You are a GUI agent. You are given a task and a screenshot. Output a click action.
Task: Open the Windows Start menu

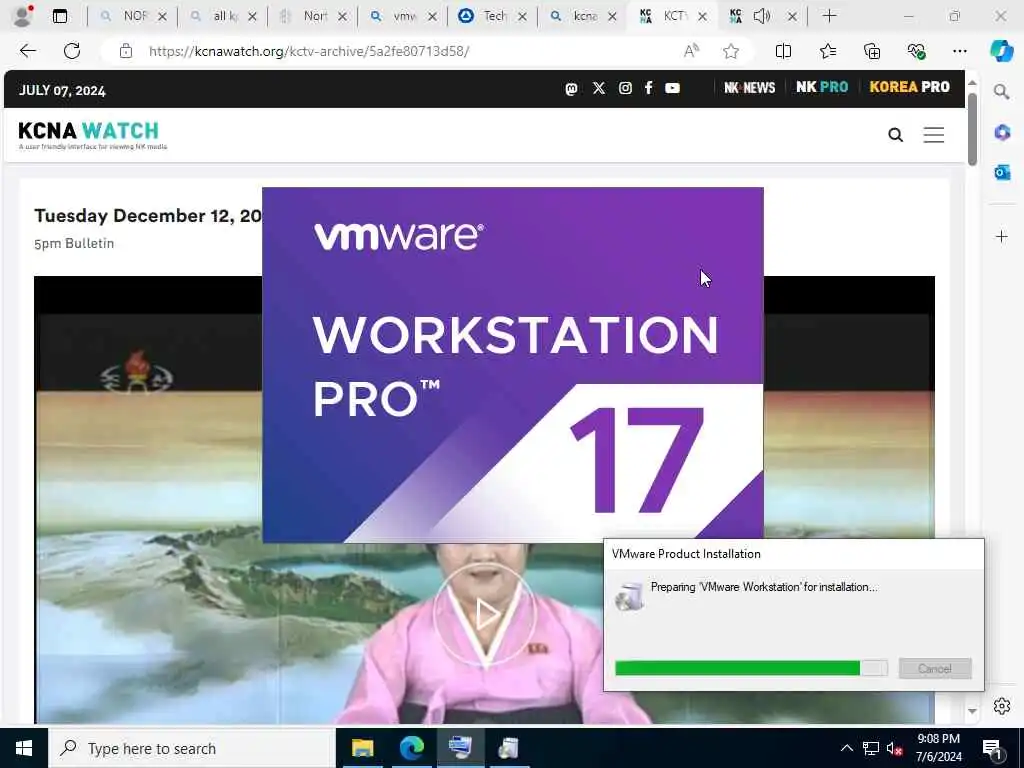tap(24, 748)
